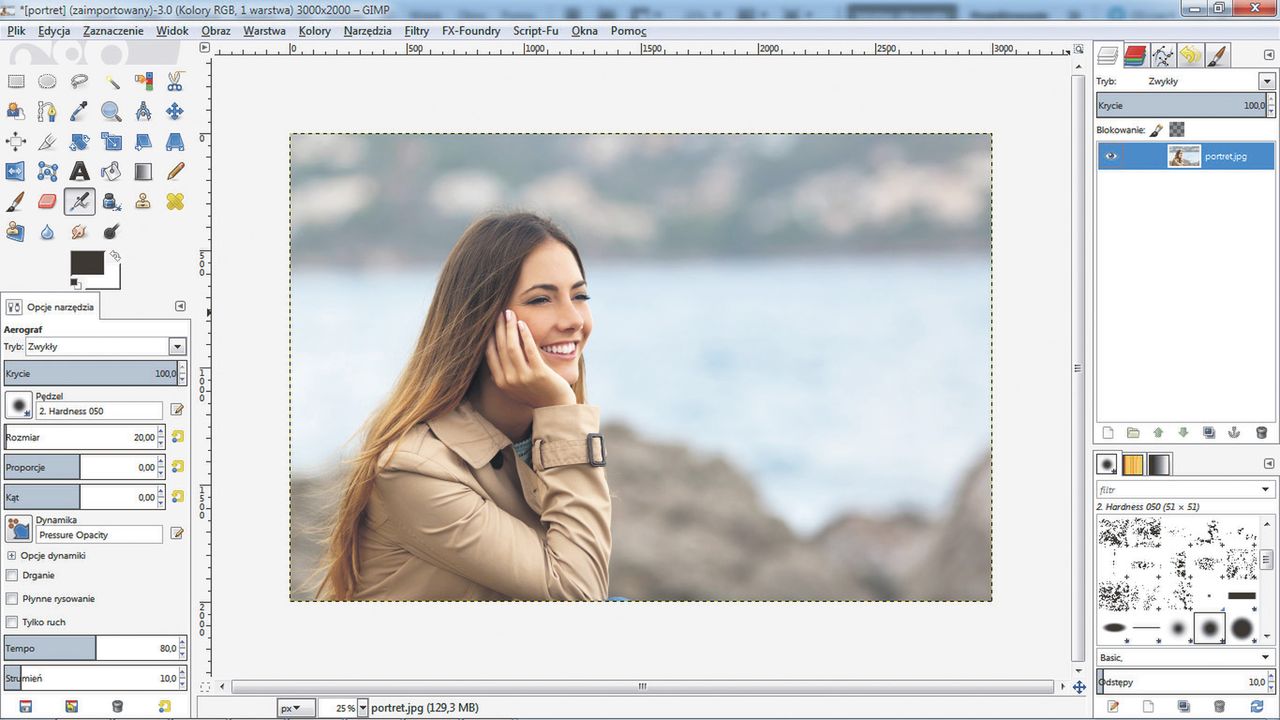
Task: Open the tool options panel menu arrow
Action: [180, 306]
